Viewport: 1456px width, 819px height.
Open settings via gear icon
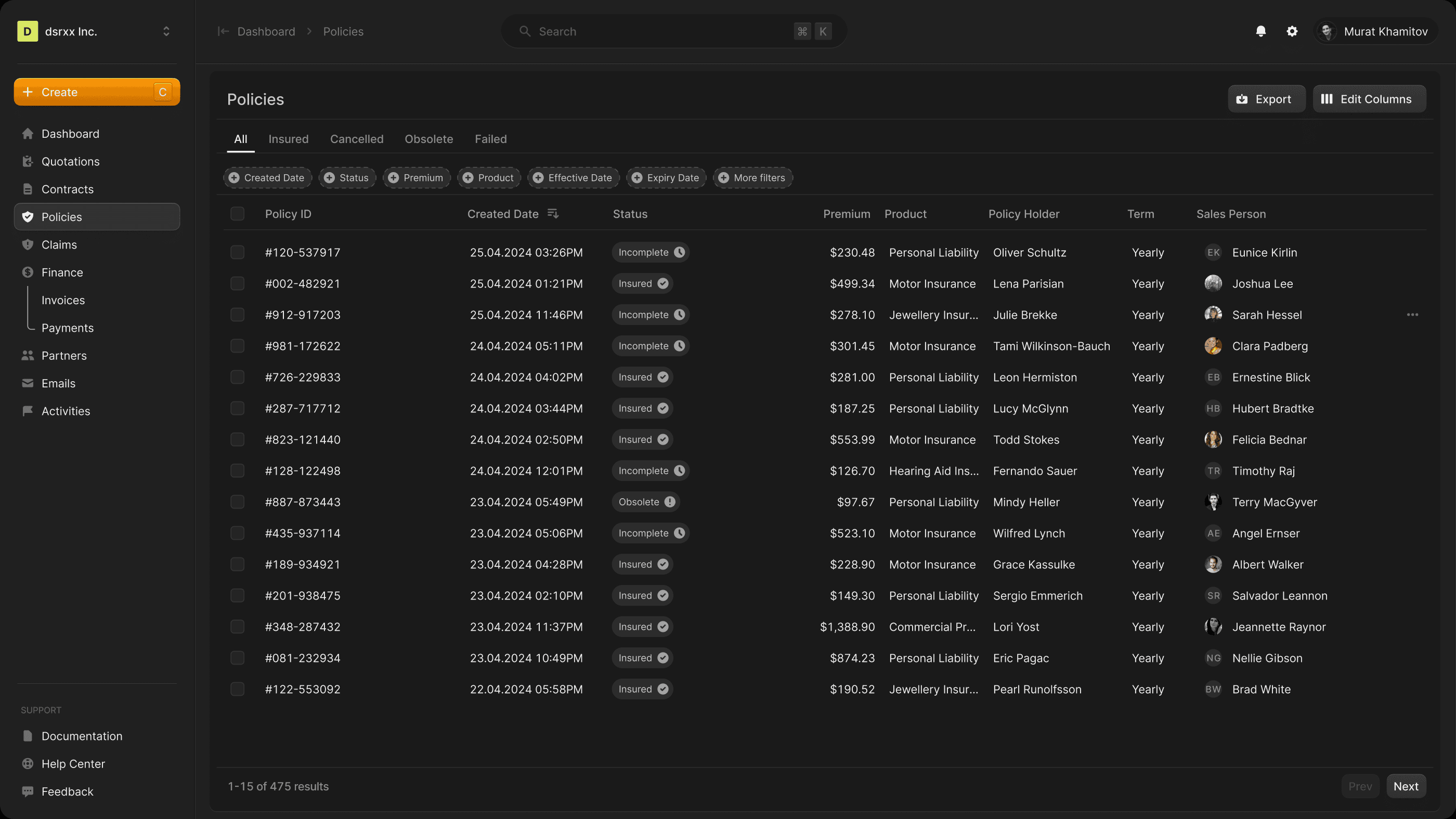(1292, 31)
